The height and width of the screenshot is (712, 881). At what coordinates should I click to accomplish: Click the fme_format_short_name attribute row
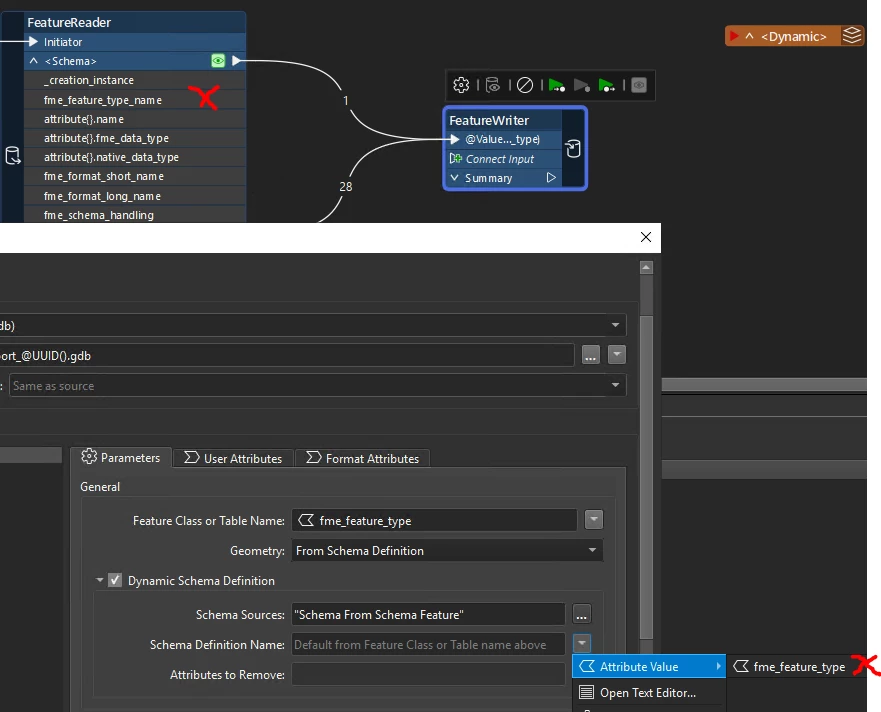(x=135, y=176)
